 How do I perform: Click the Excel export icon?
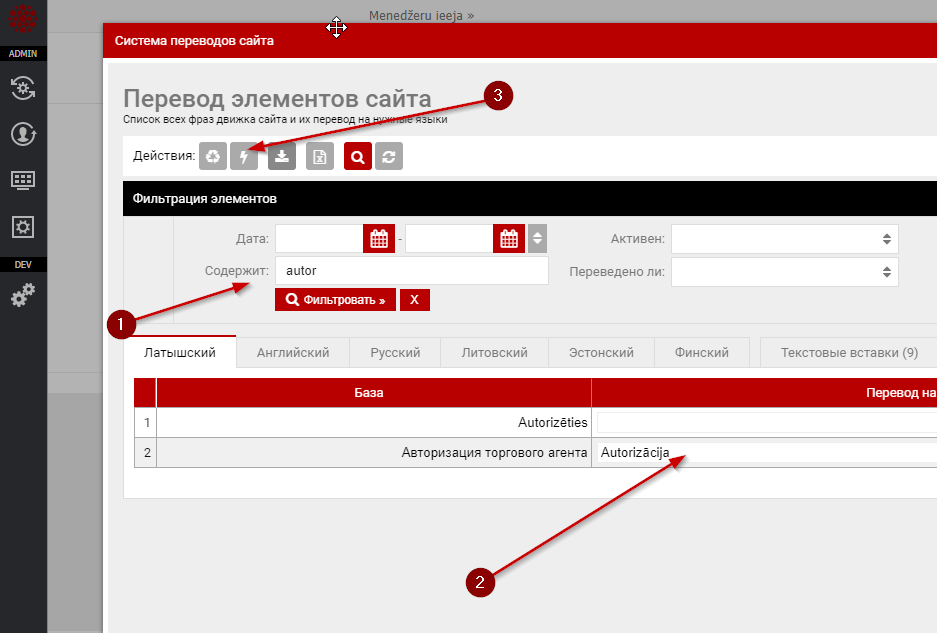click(320, 157)
